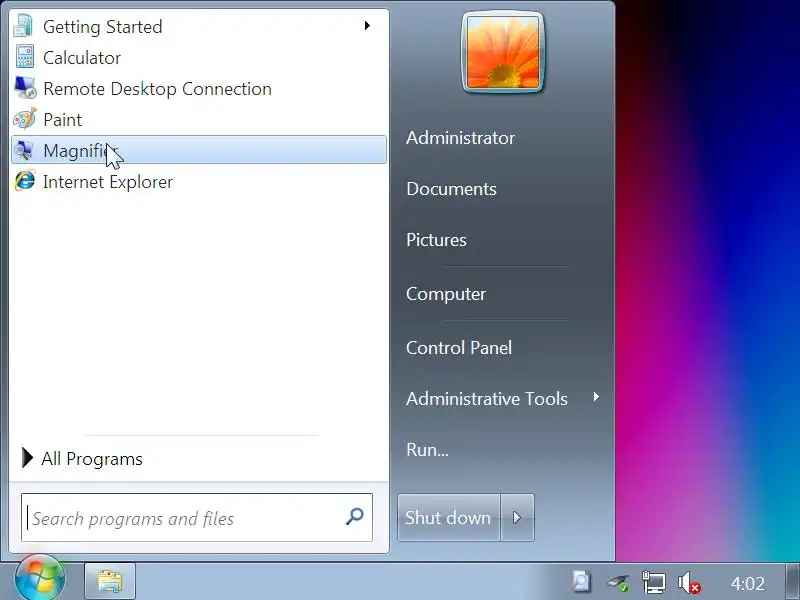This screenshot has width=800, height=600.
Task: Click the Magnifier icon
Action: click(x=24, y=150)
